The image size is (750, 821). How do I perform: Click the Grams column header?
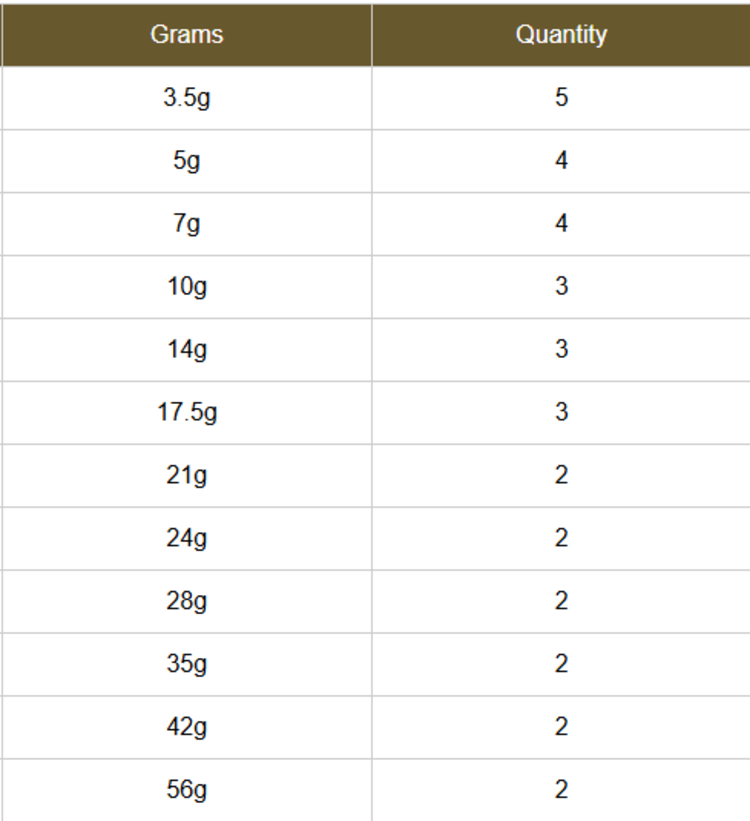[x=187, y=35]
